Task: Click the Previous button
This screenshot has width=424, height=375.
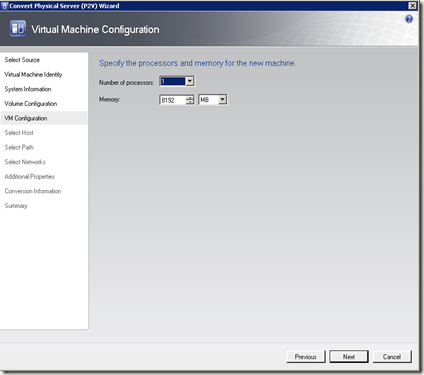Action: point(305,357)
